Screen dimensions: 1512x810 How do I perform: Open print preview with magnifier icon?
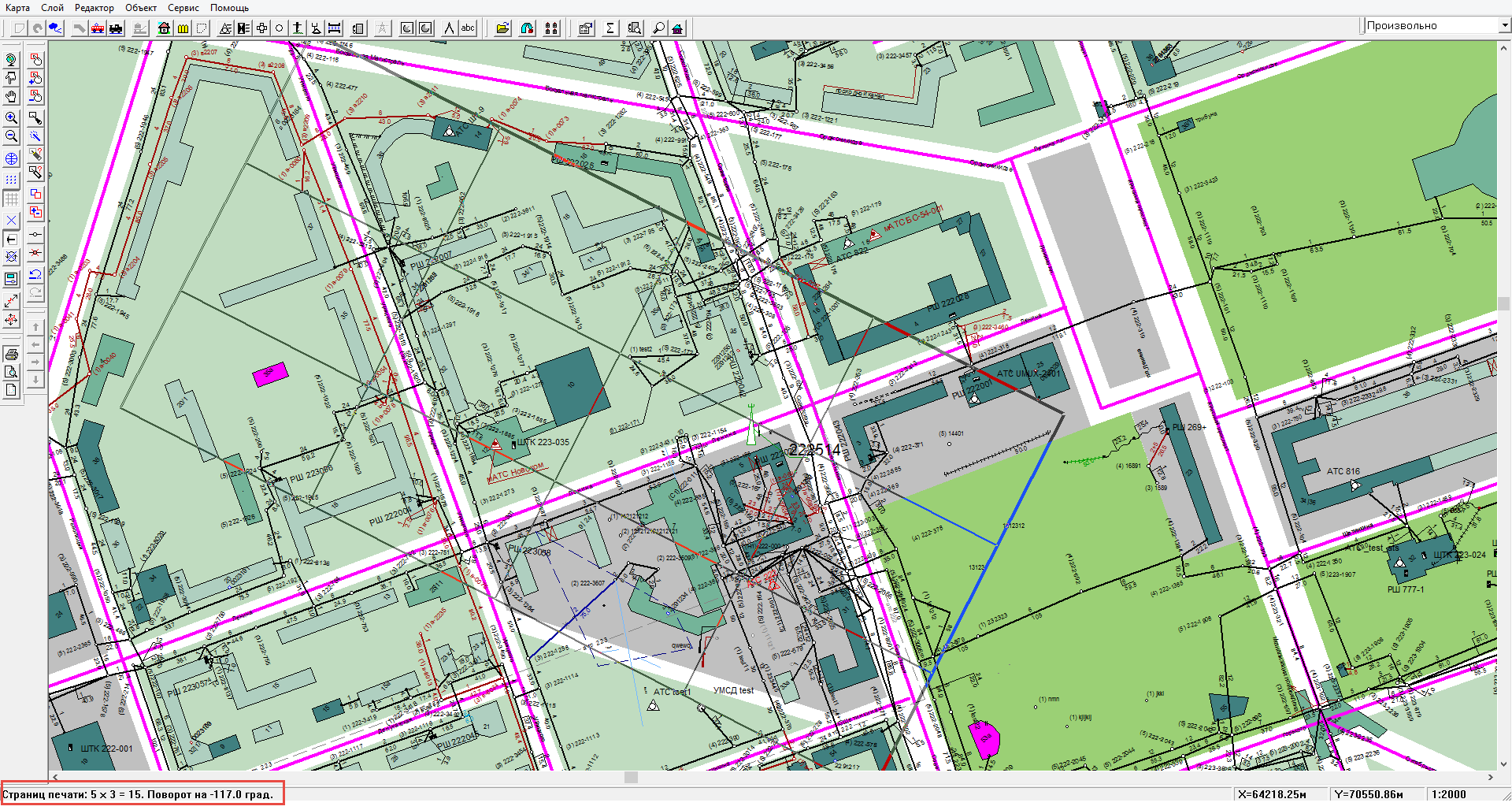tap(11, 371)
